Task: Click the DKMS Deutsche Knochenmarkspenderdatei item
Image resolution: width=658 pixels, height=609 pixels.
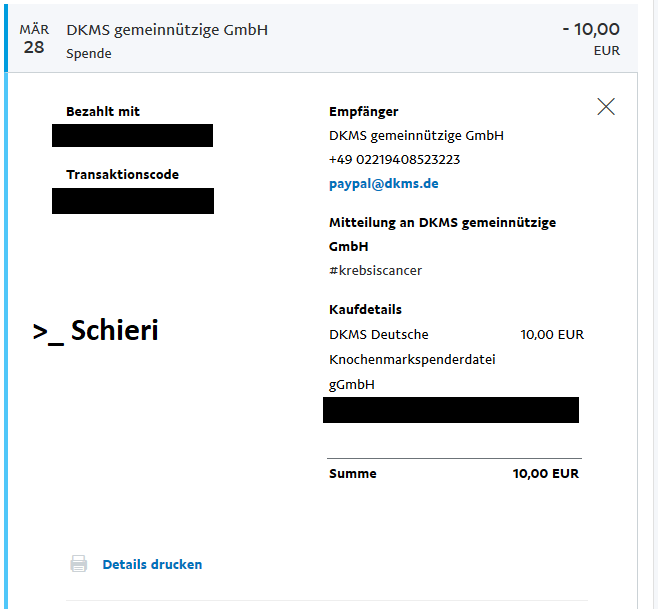Action: (412, 359)
